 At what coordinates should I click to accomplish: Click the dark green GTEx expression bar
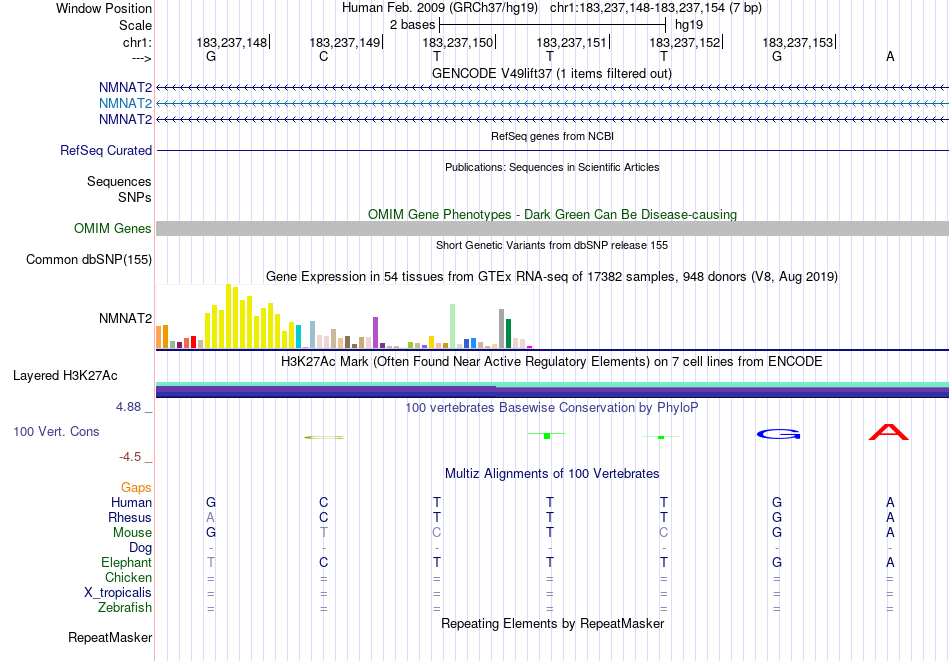coord(508,333)
